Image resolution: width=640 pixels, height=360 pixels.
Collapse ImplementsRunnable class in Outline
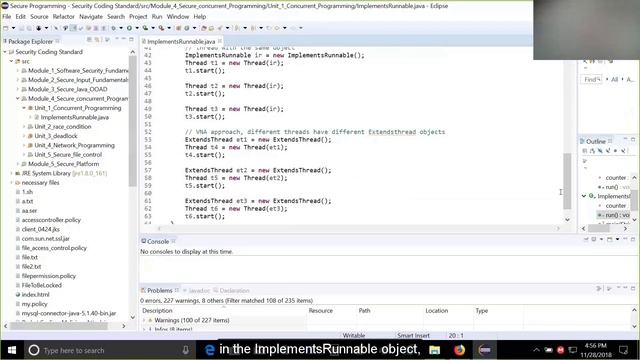point(584,196)
